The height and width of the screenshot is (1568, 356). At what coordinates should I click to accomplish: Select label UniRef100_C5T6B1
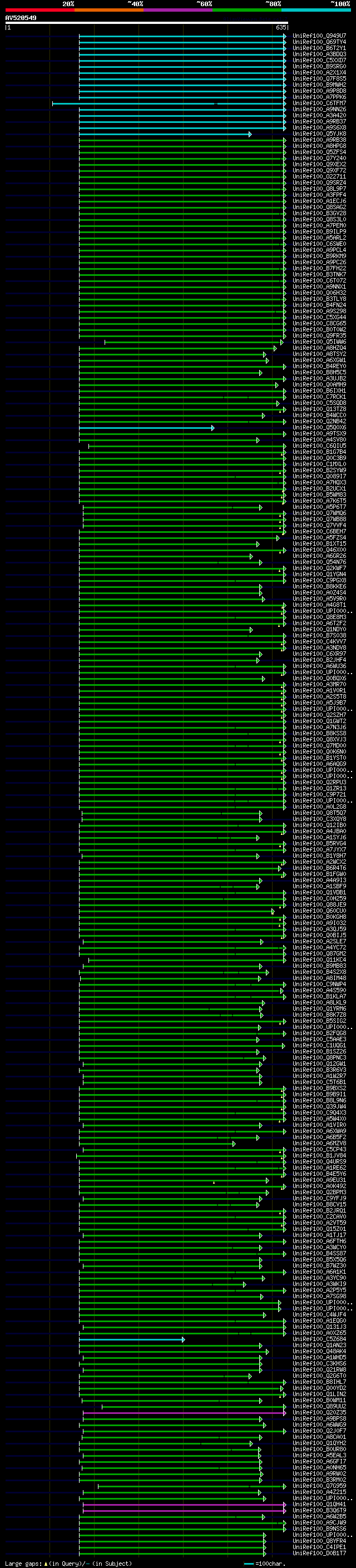319,1082
